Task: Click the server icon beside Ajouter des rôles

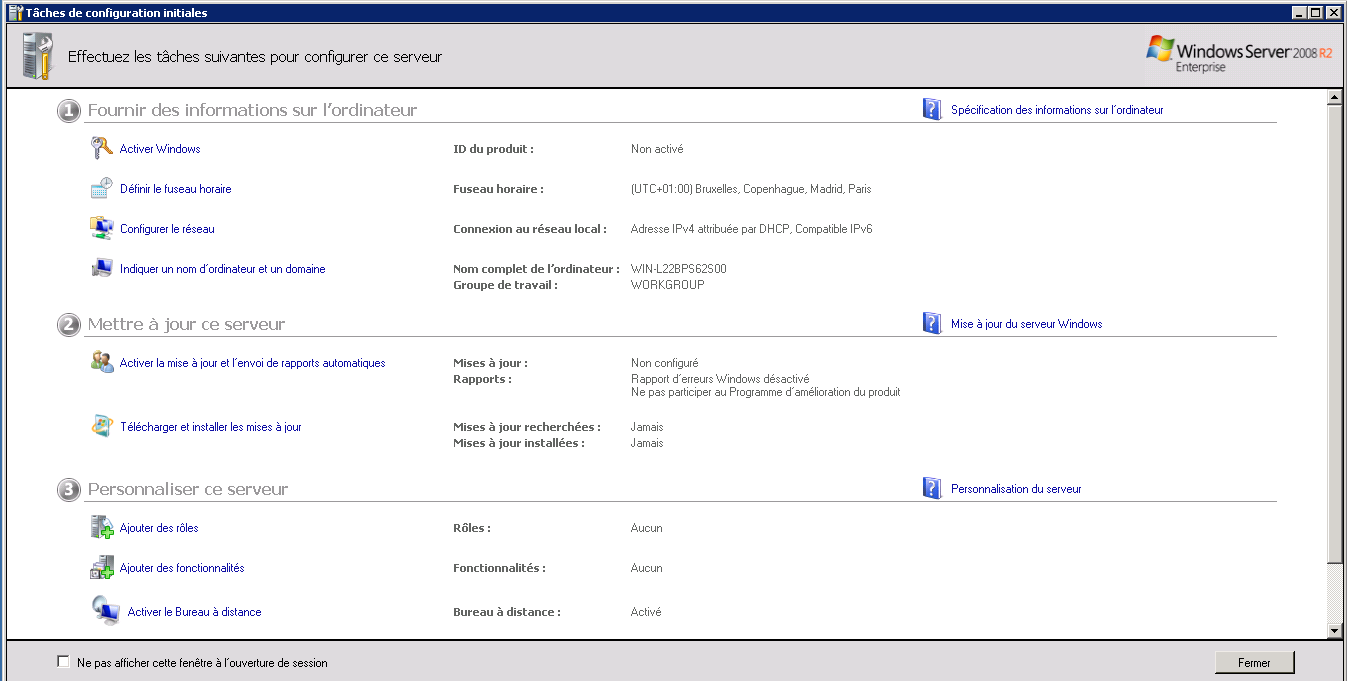Action: pyautogui.click(x=102, y=527)
